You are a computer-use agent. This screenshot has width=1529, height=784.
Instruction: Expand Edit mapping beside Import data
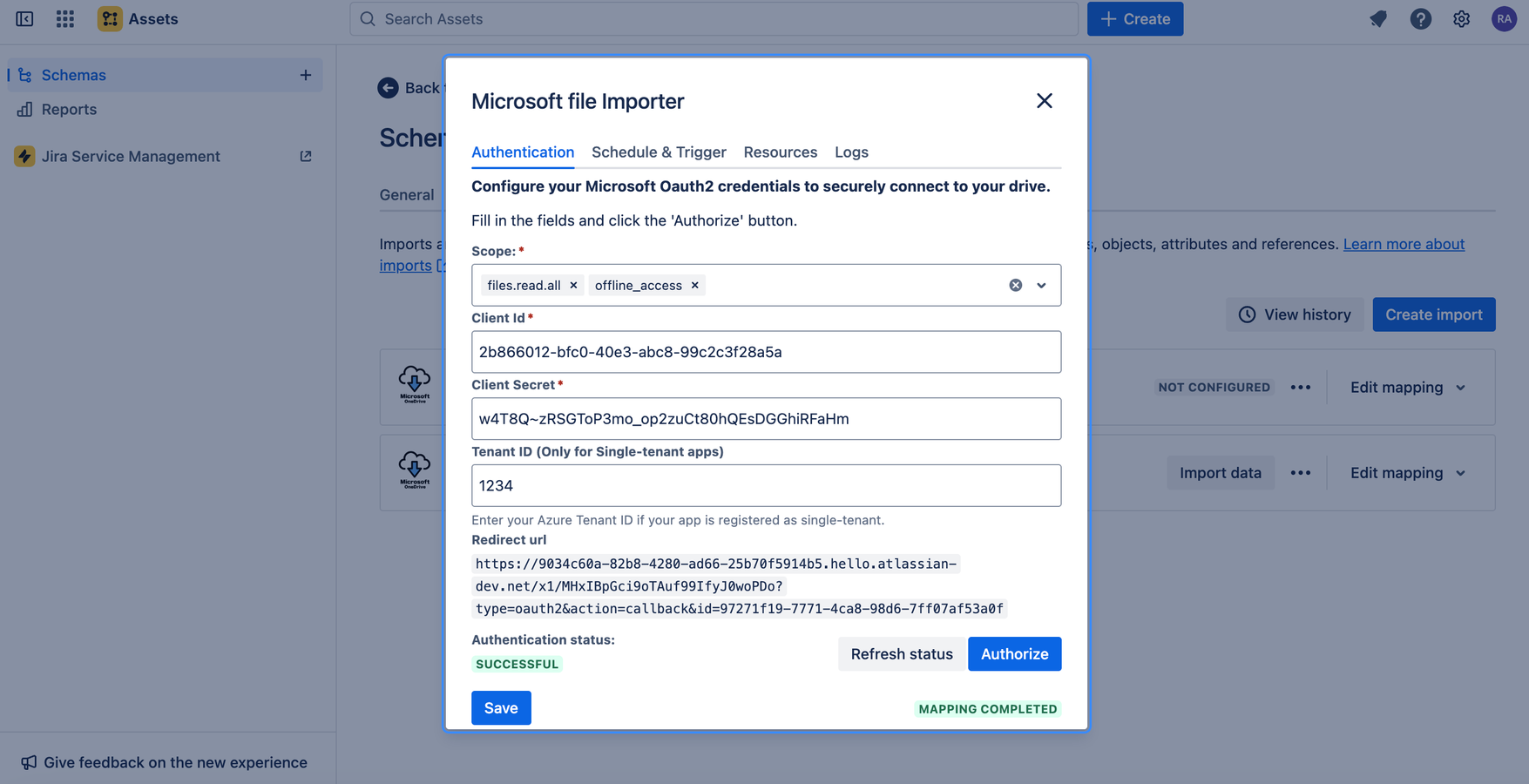pyautogui.click(x=1408, y=472)
